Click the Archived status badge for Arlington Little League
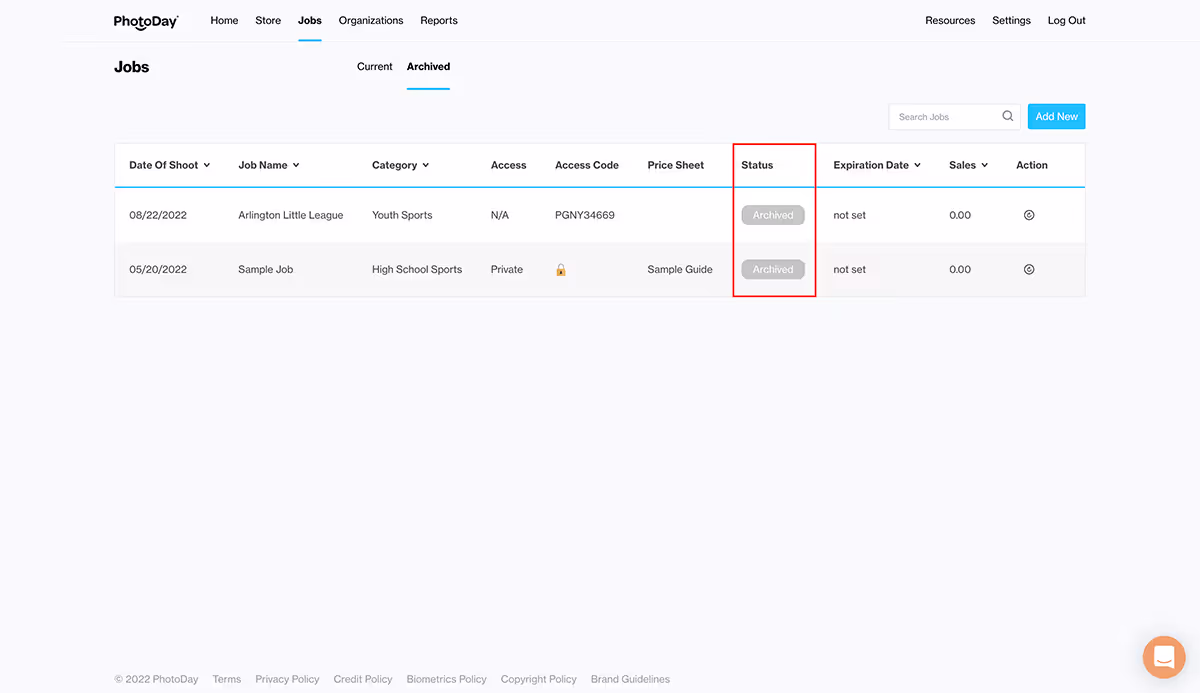This screenshot has height=693, width=1200. point(773,215)
